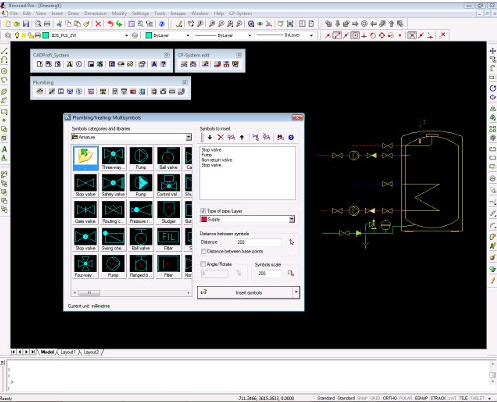Click the command line input area
The width and height of the screenshot is (497, 402).
(248, 375)
